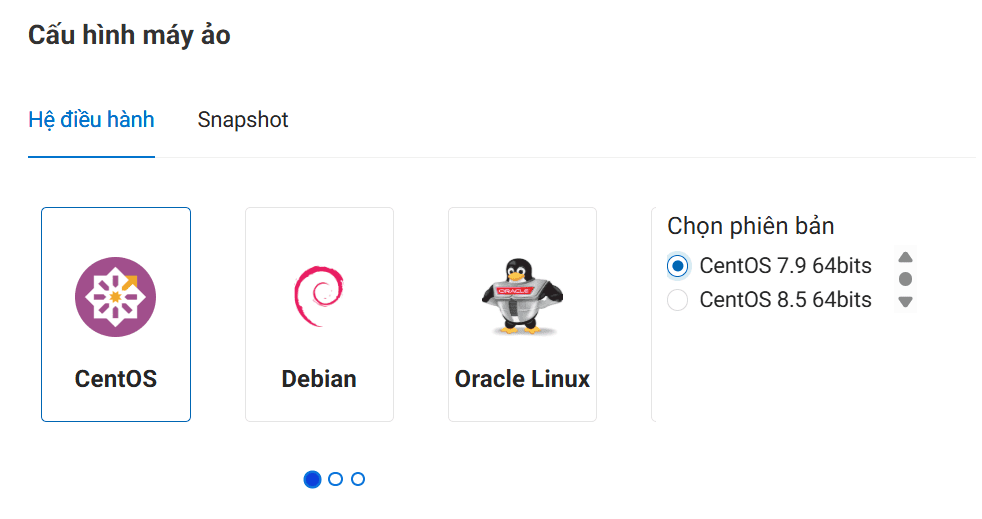This screenshot has width=982, height=519.
Task: Select the CentOS operating system card label
Action: point(116,379)
